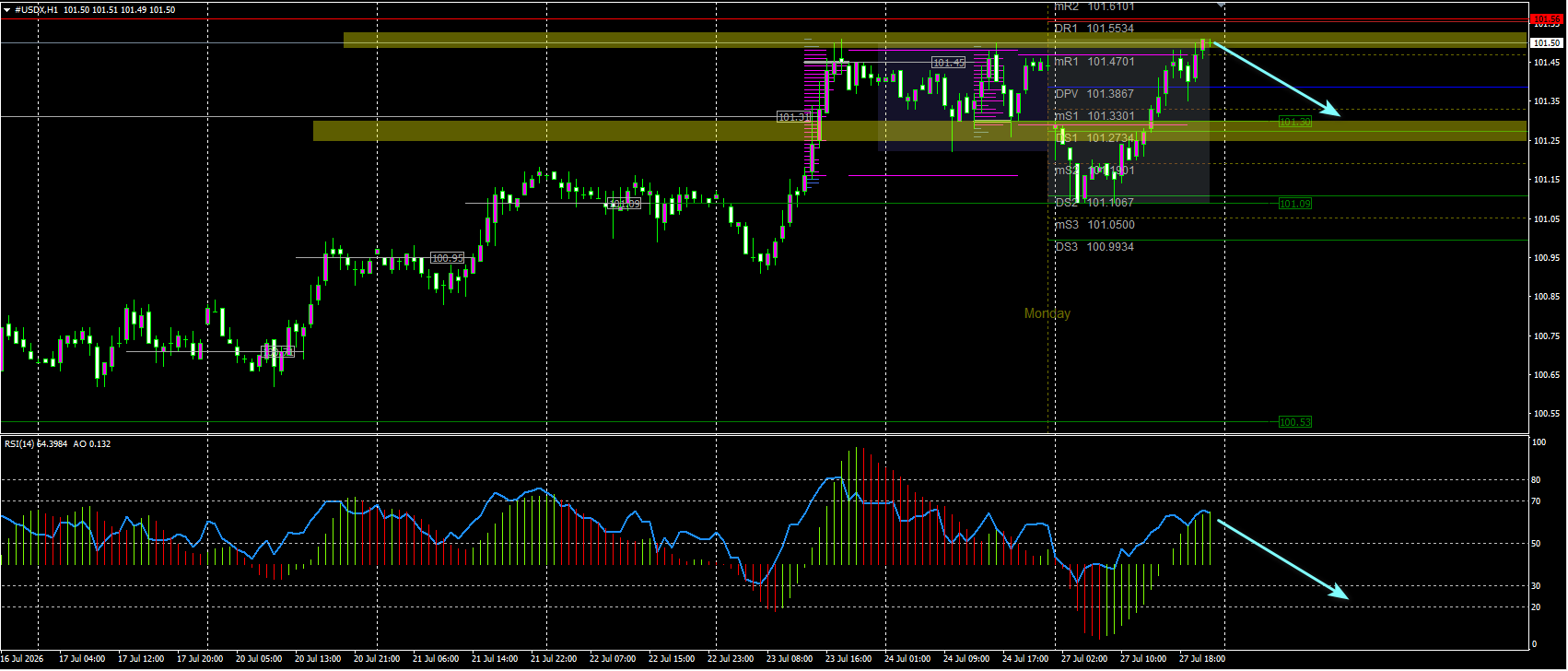Open the dropdown arrow beside #USDX,H1
This screenshot has width=1568, height=671.
click(7, 10)
